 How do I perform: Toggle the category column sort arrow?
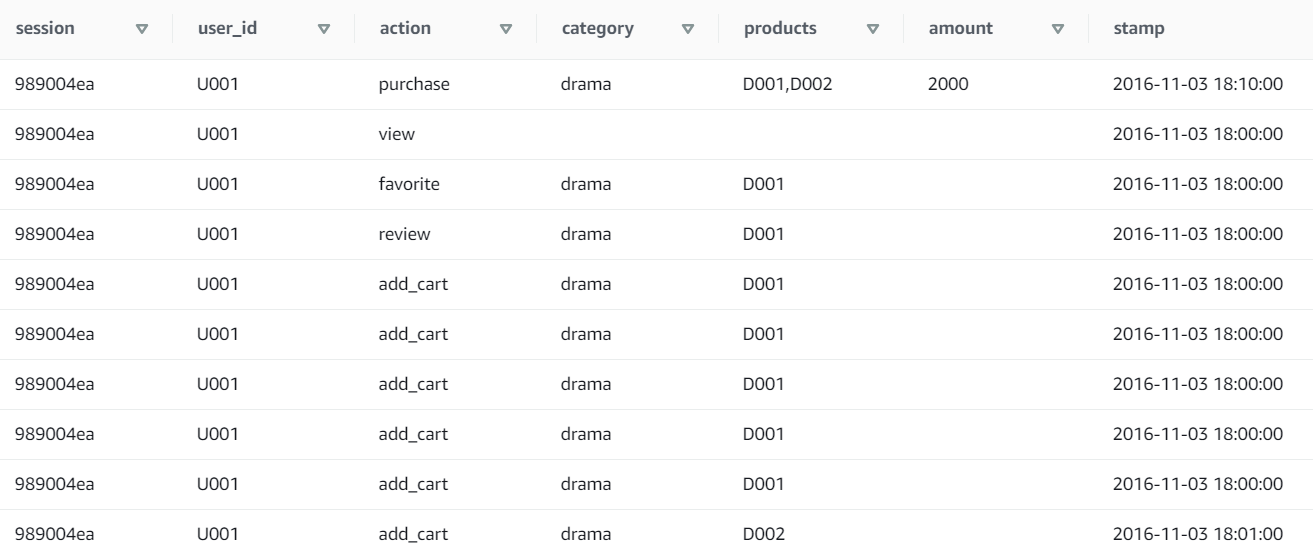(x=688, y=29)
